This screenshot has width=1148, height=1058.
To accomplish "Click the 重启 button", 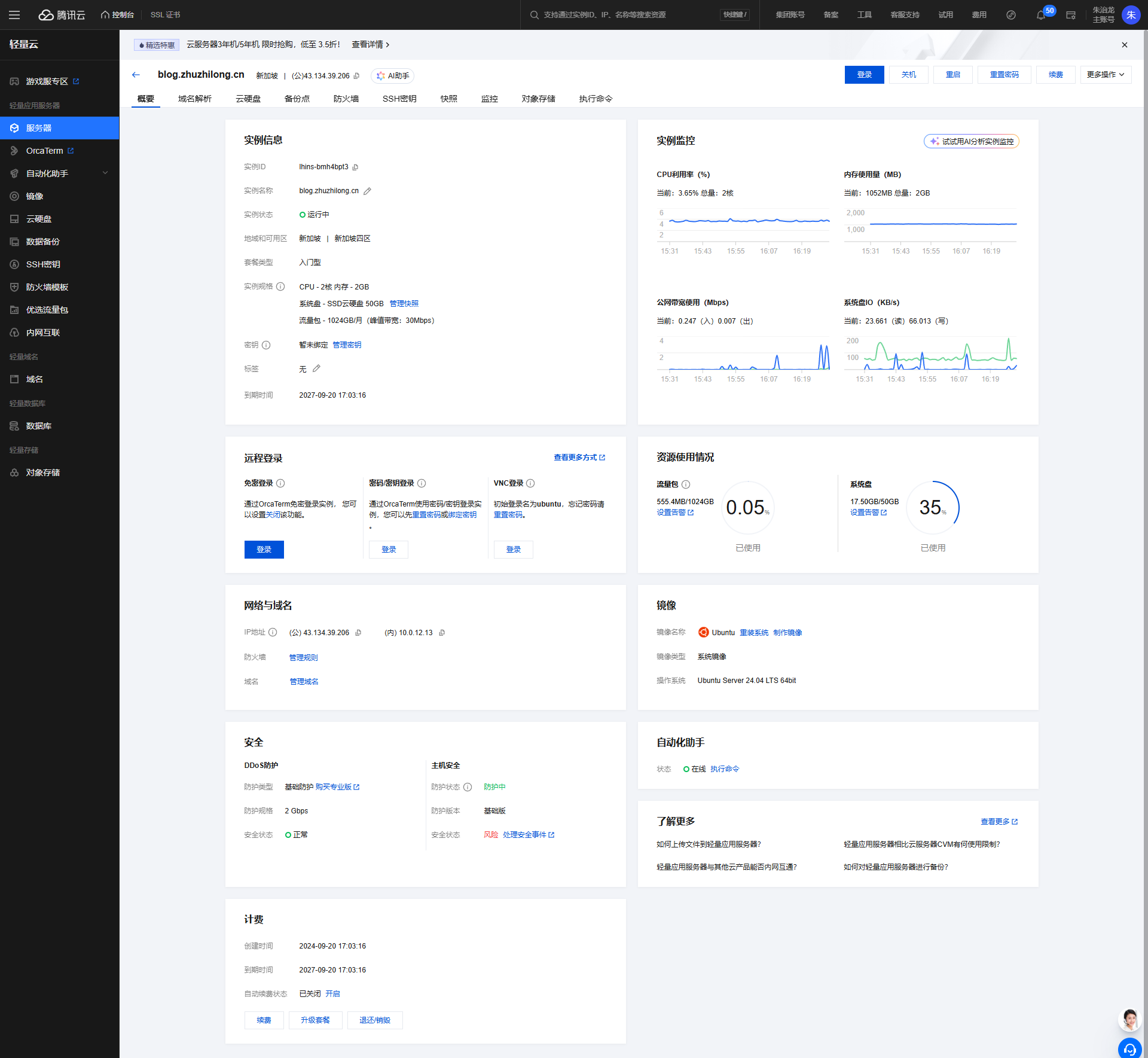I will (953, 75).
